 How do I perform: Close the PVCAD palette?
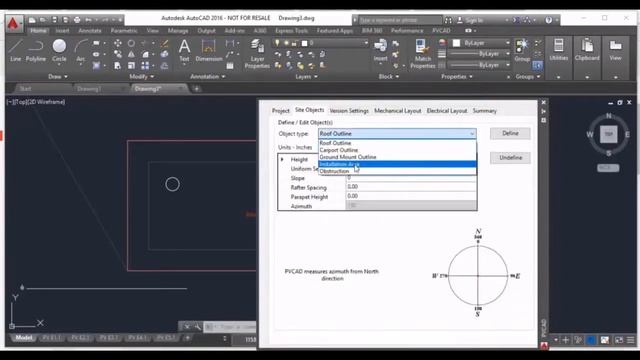(543, 102)
